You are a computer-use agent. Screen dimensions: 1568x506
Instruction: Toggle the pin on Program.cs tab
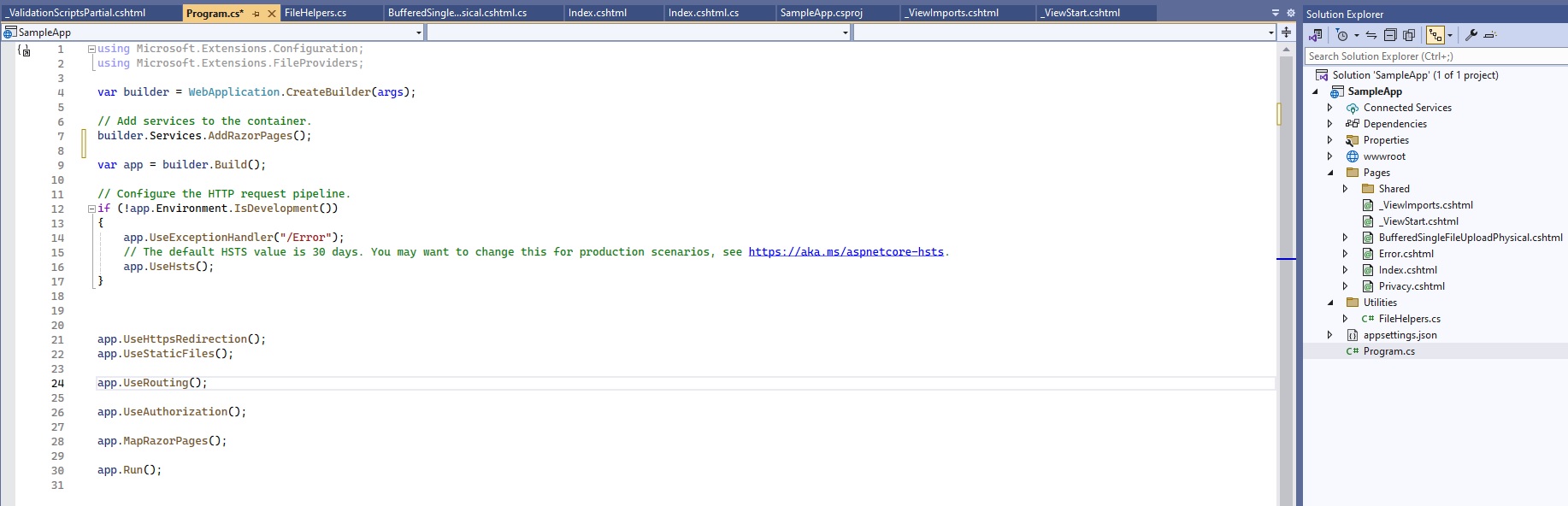coord(256,14)
